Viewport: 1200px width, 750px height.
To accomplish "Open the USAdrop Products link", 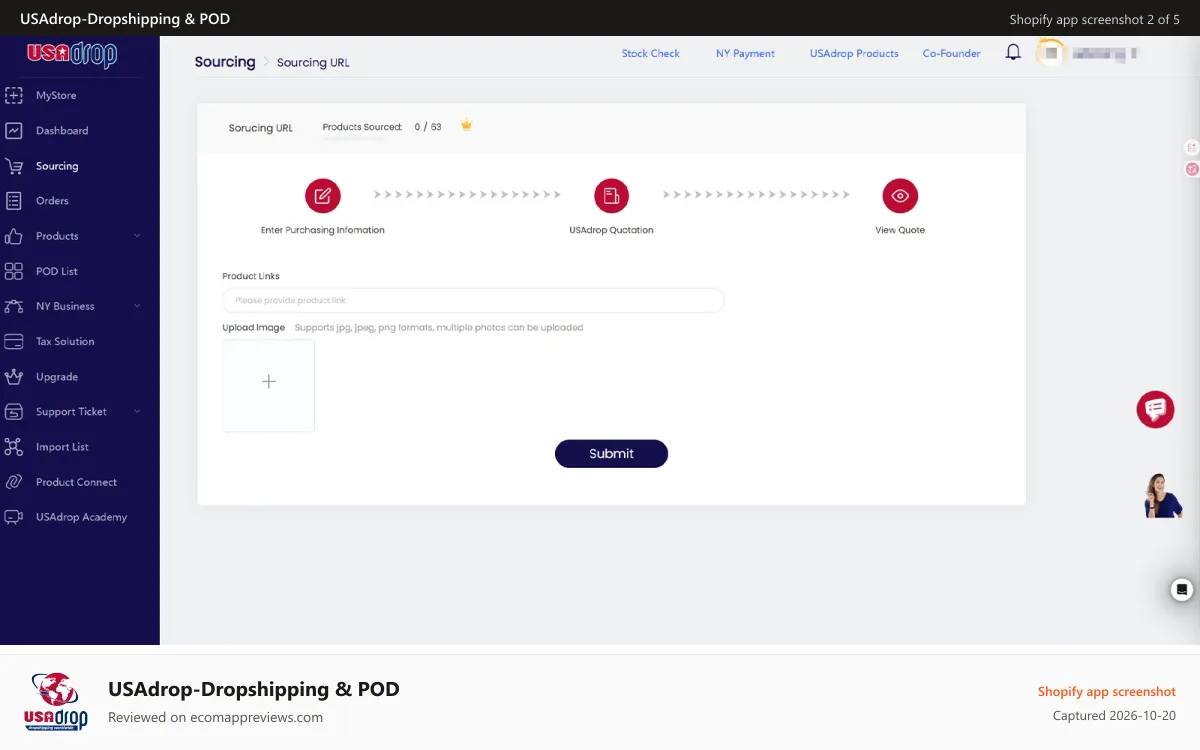I will [x=854, y=54].
